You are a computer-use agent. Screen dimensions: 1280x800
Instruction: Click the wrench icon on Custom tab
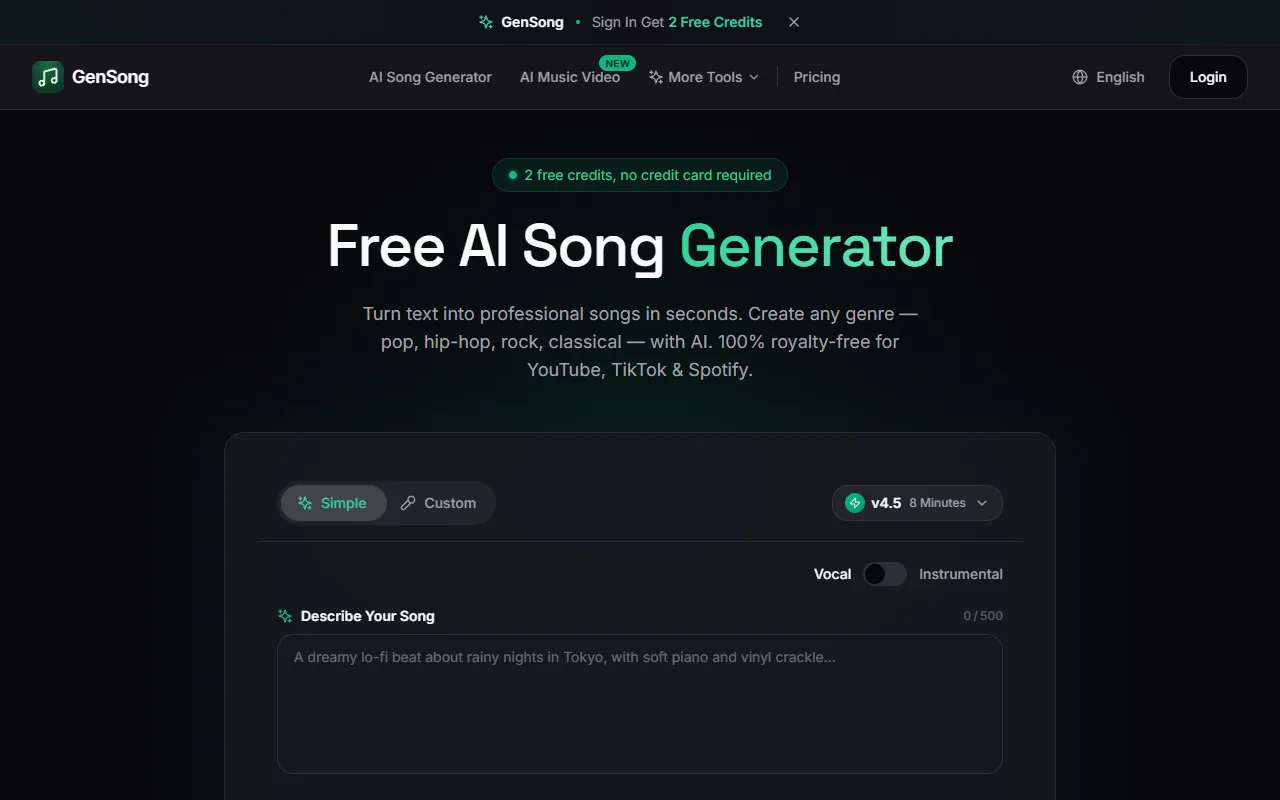[x=408, y=503]
